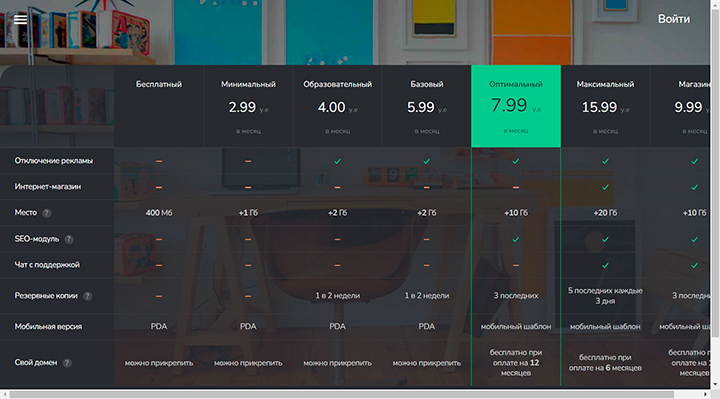Screen dimensions: 720x399
Task: Click help icon beside Свой домен
Action: 67,363
